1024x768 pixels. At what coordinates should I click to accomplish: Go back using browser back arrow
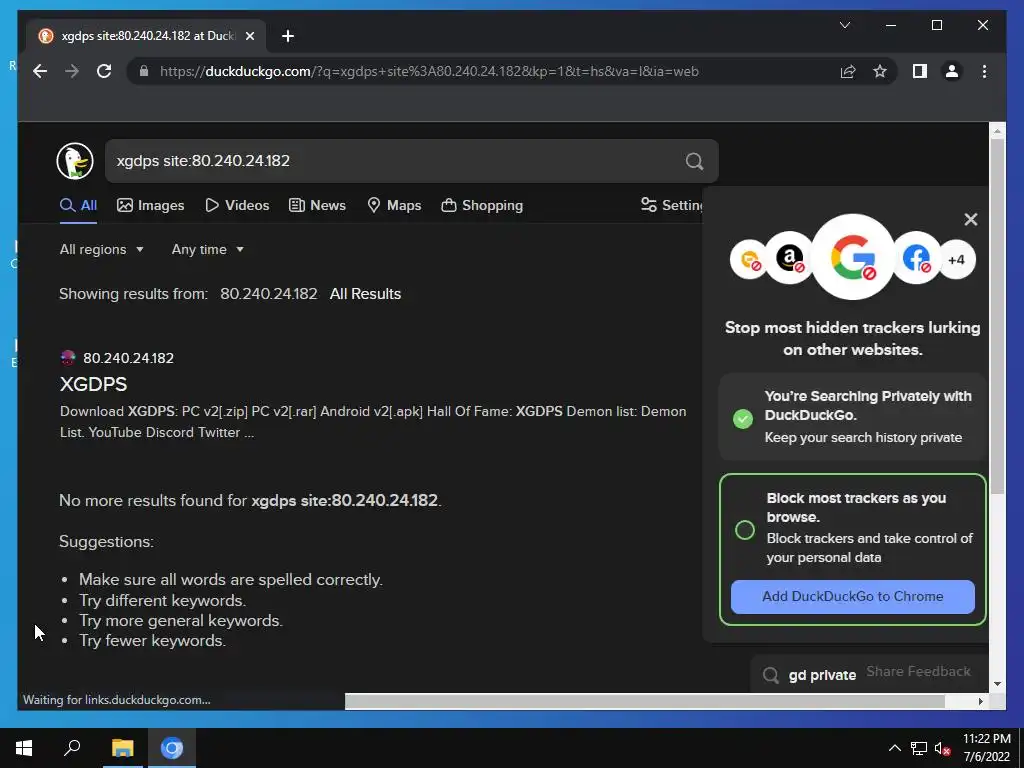click(x=40, y=71)
